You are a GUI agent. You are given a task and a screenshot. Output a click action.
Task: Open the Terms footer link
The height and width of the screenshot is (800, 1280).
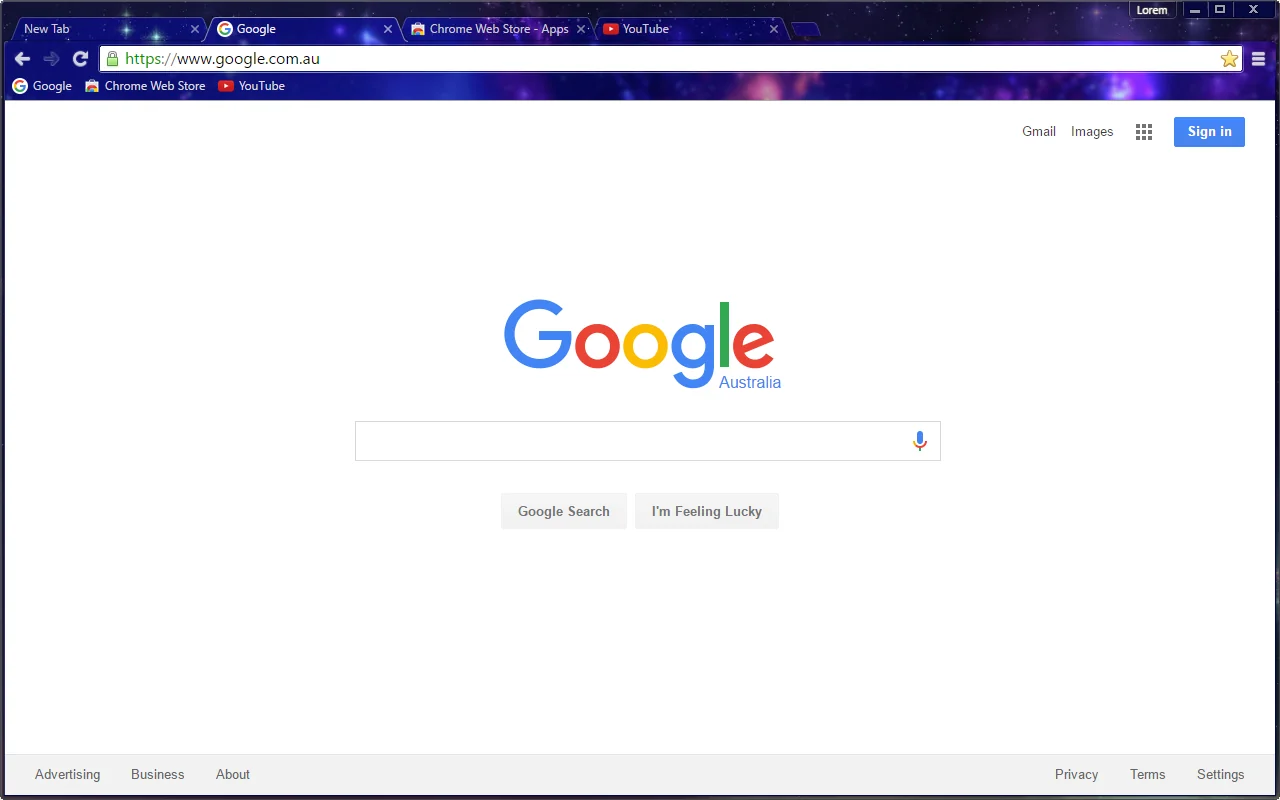click(x=1148, y=774)
